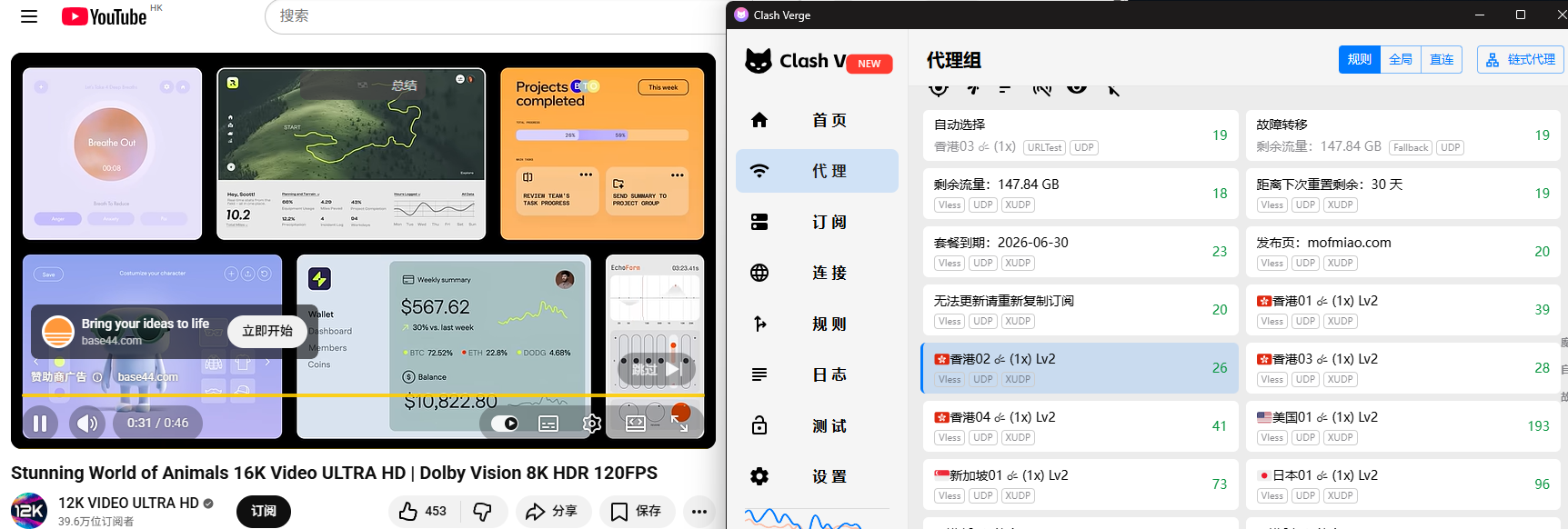Image resolution: width=1568 pixels, height=529 pixels.
Task: Open the rules (规则) fork icon
Action: coord(759,324)
